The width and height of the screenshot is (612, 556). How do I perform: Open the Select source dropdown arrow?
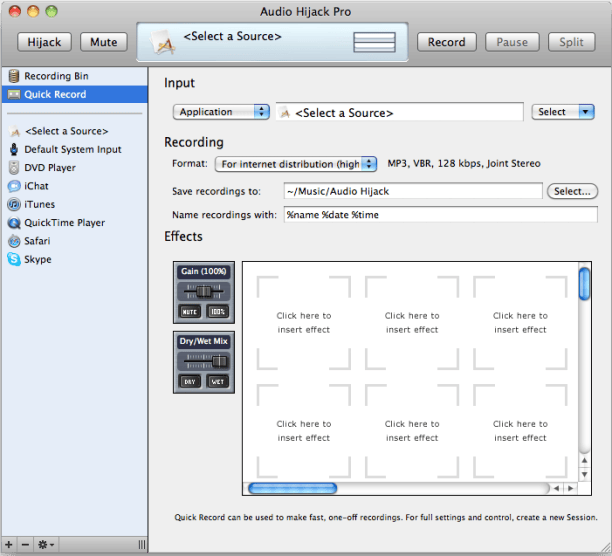click(586, 112)
